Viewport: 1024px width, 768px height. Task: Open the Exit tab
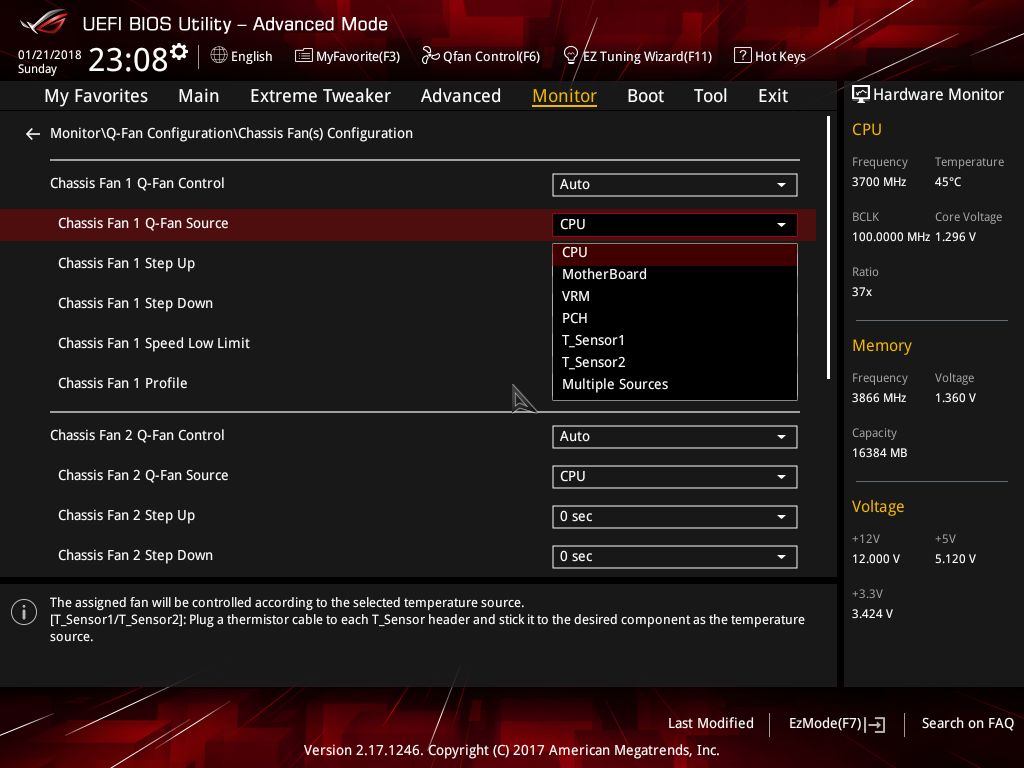coord(773,96)
